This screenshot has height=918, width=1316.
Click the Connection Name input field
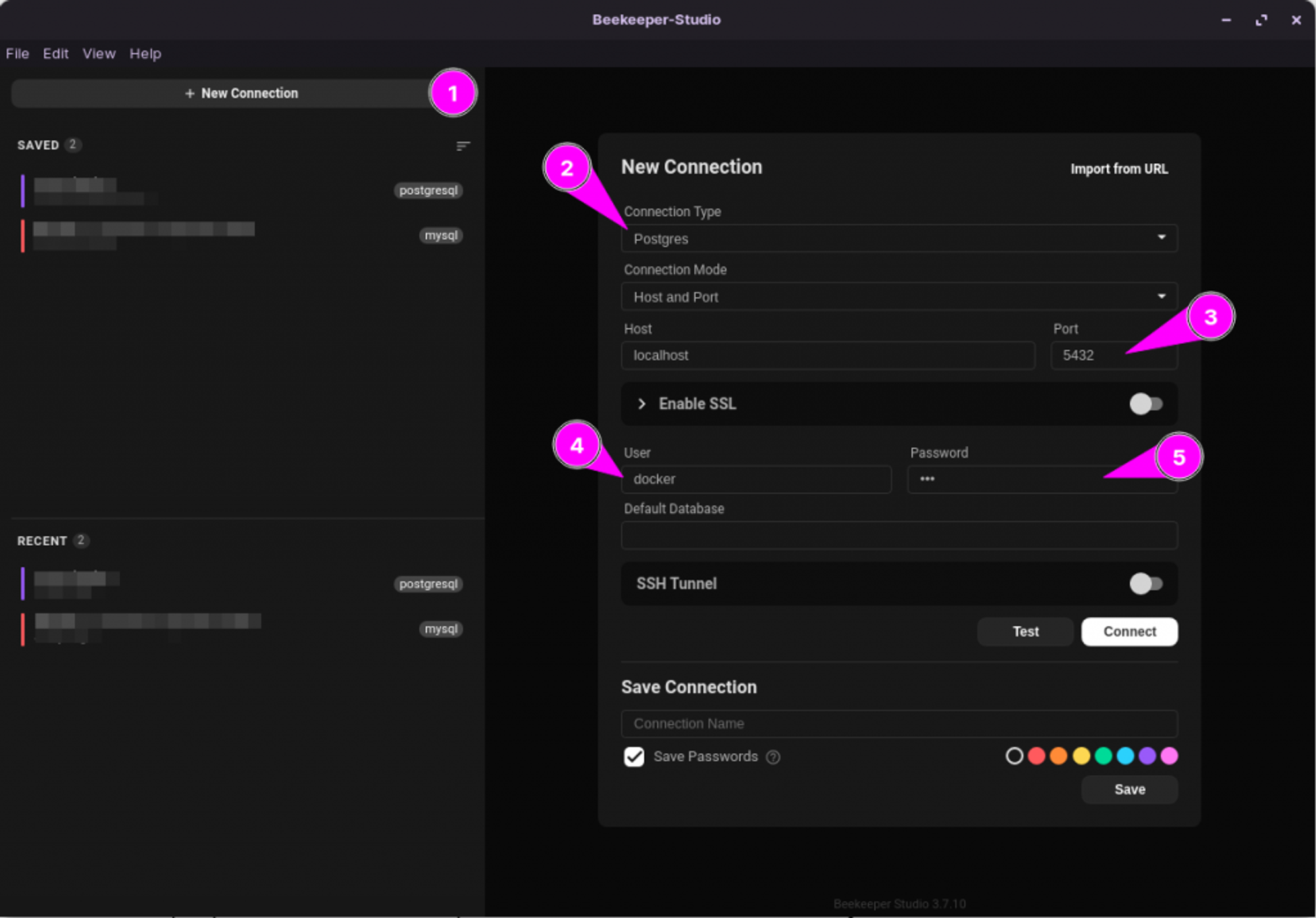point(899,724)
